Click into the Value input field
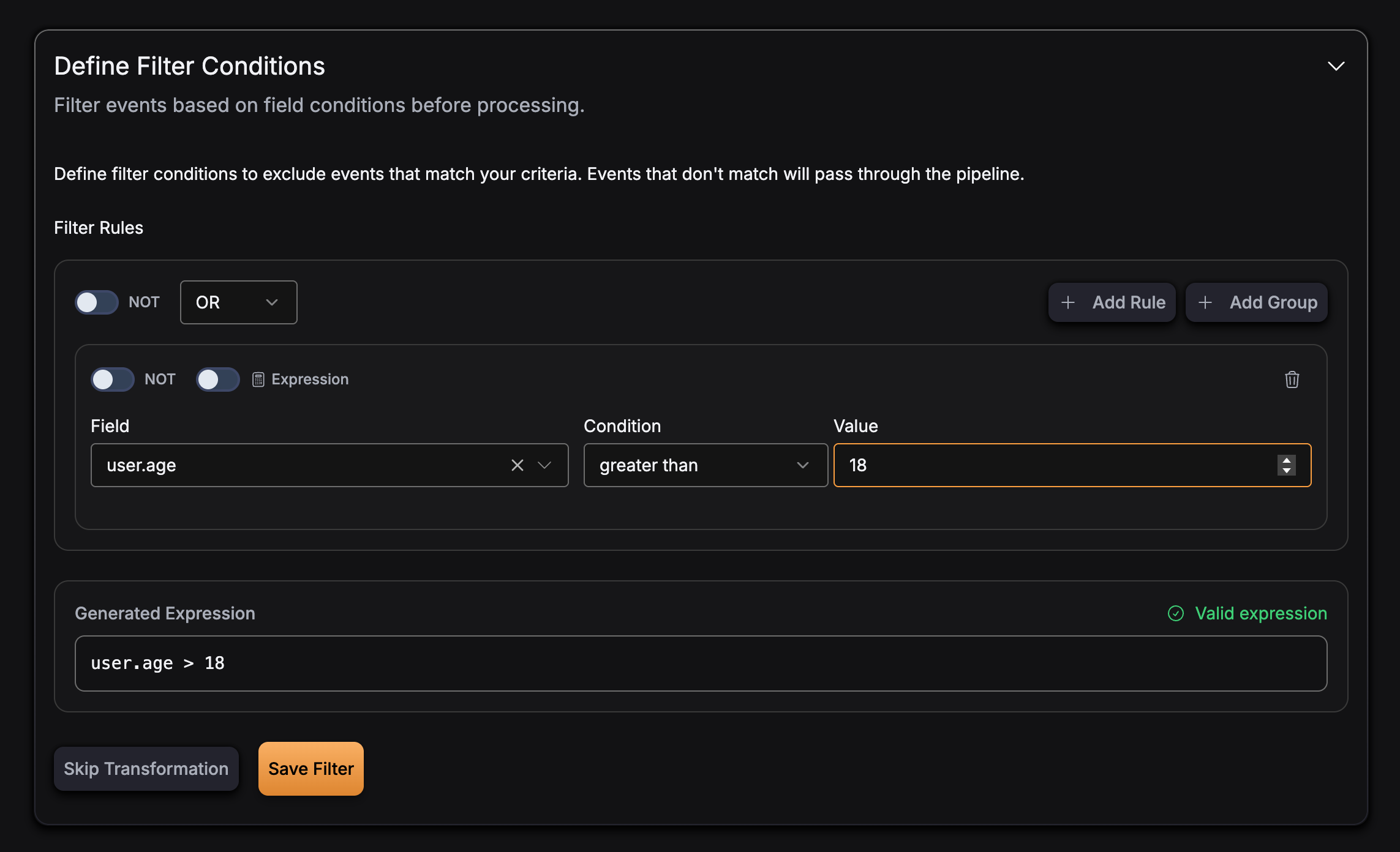 coord(1053,465)
